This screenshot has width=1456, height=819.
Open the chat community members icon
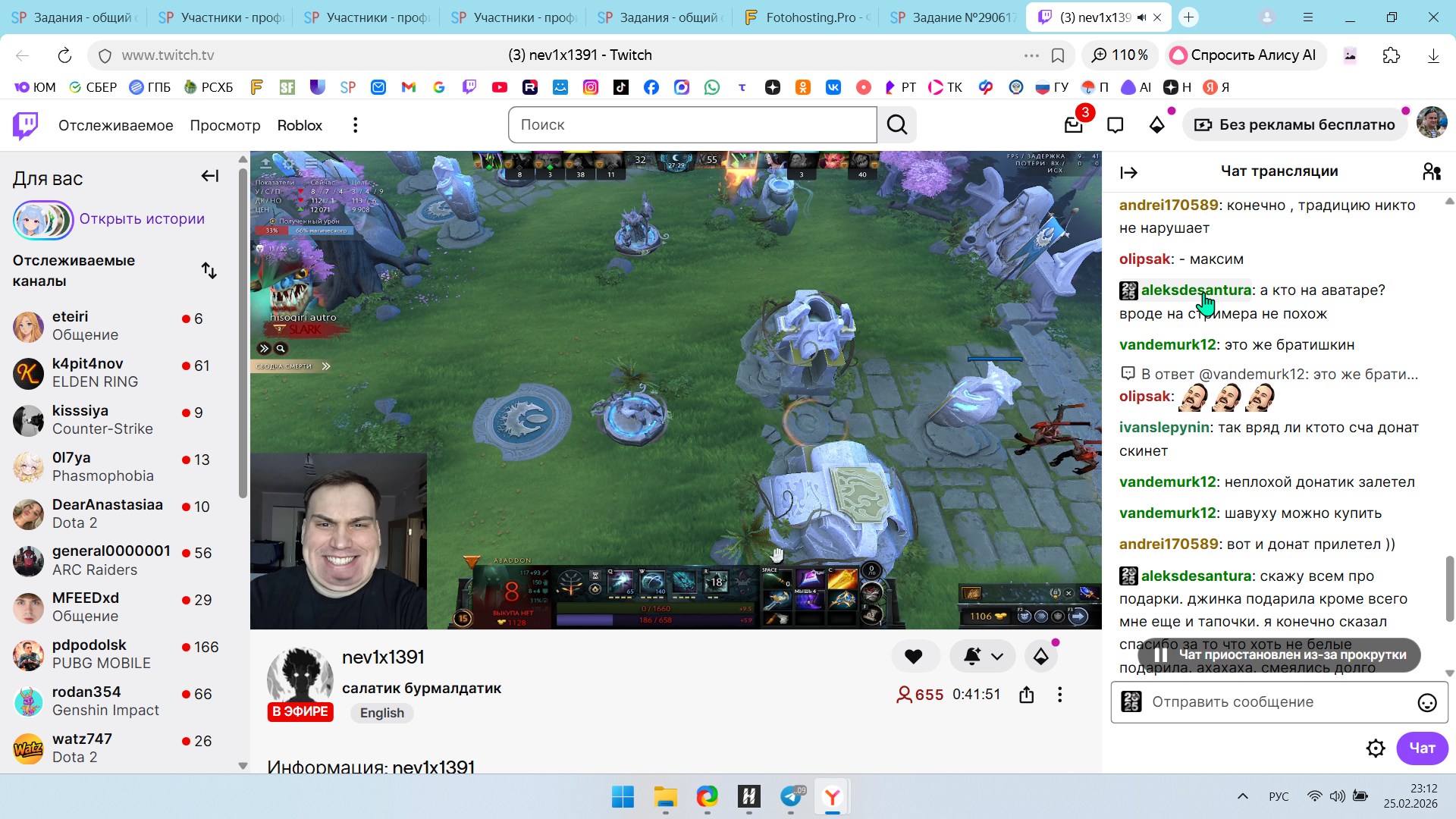(1431, 172)
